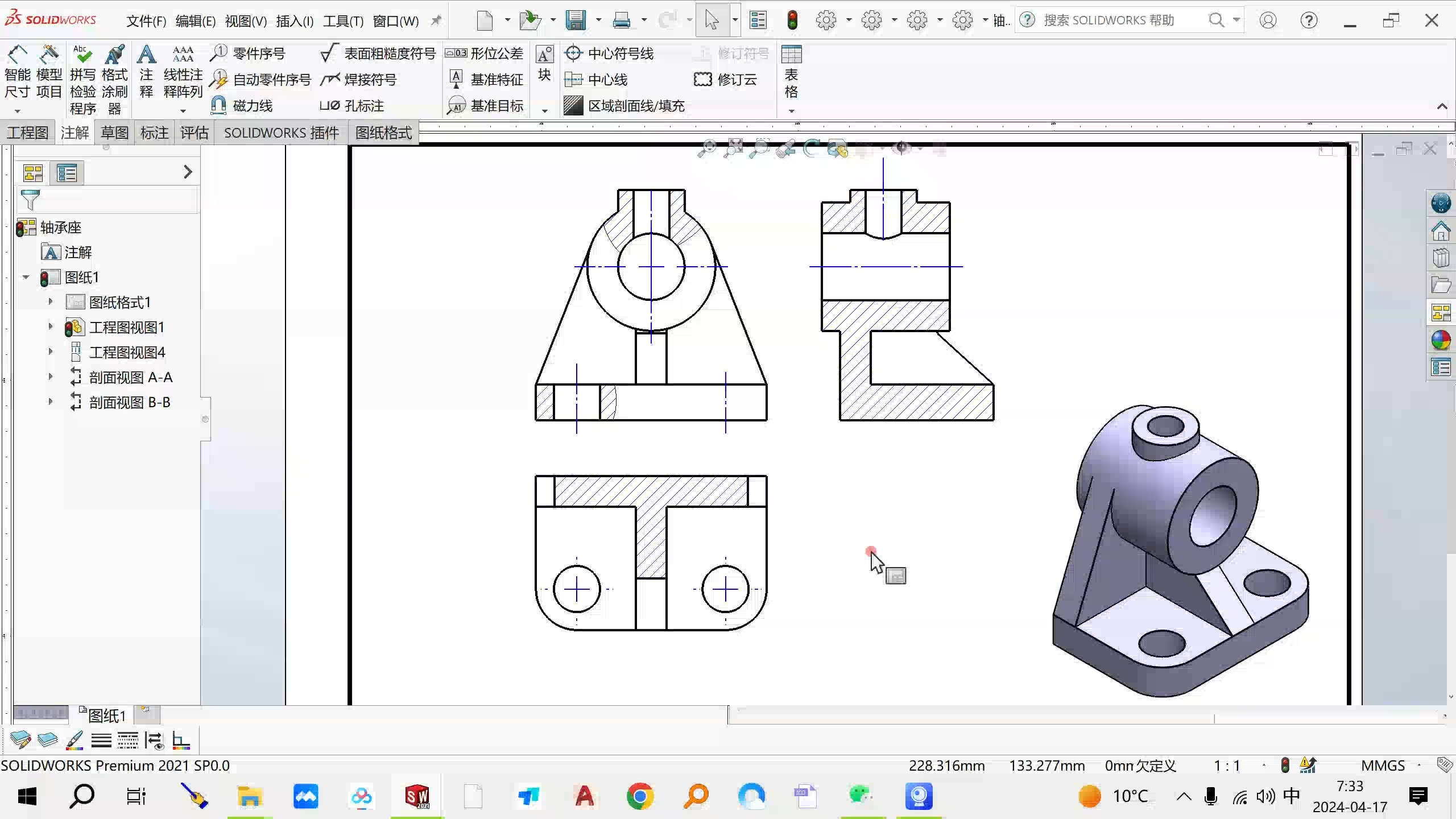Insert a Datum Target (基准目标)
This screenshot has width=1456, height=819.
(x=485, y=106)
